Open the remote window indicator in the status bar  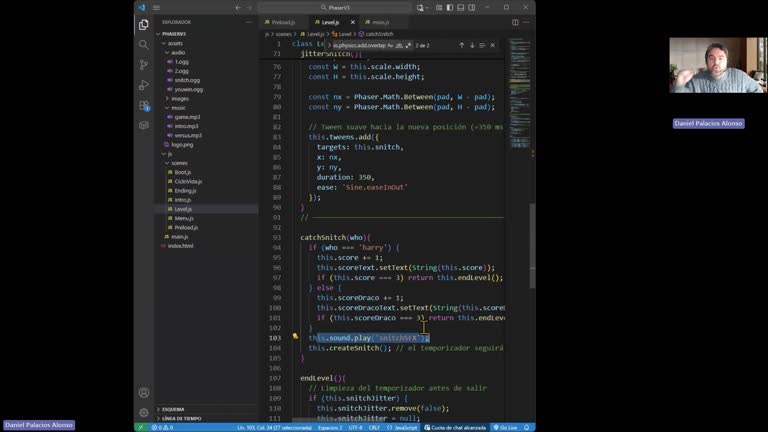tap(141, 428)
